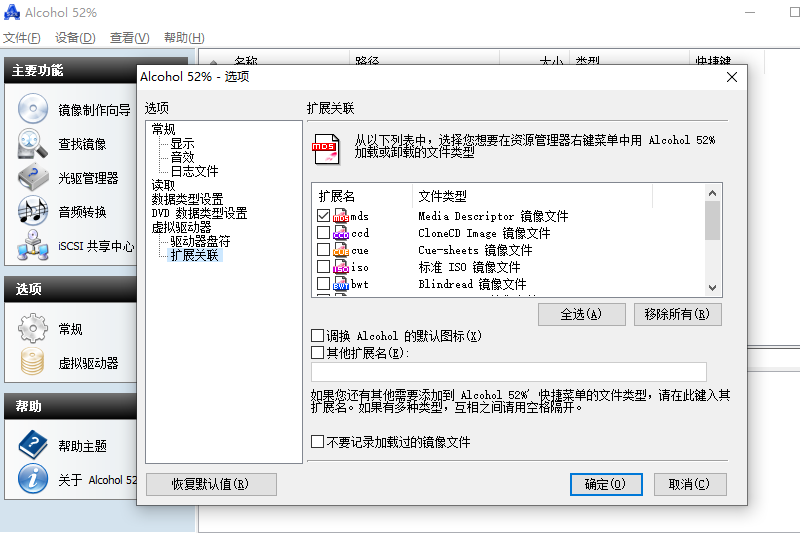This screenshot has height=533, width=800.
Task: Select 扩展关联 in the options tree
Action: click(x=194, y=255)
